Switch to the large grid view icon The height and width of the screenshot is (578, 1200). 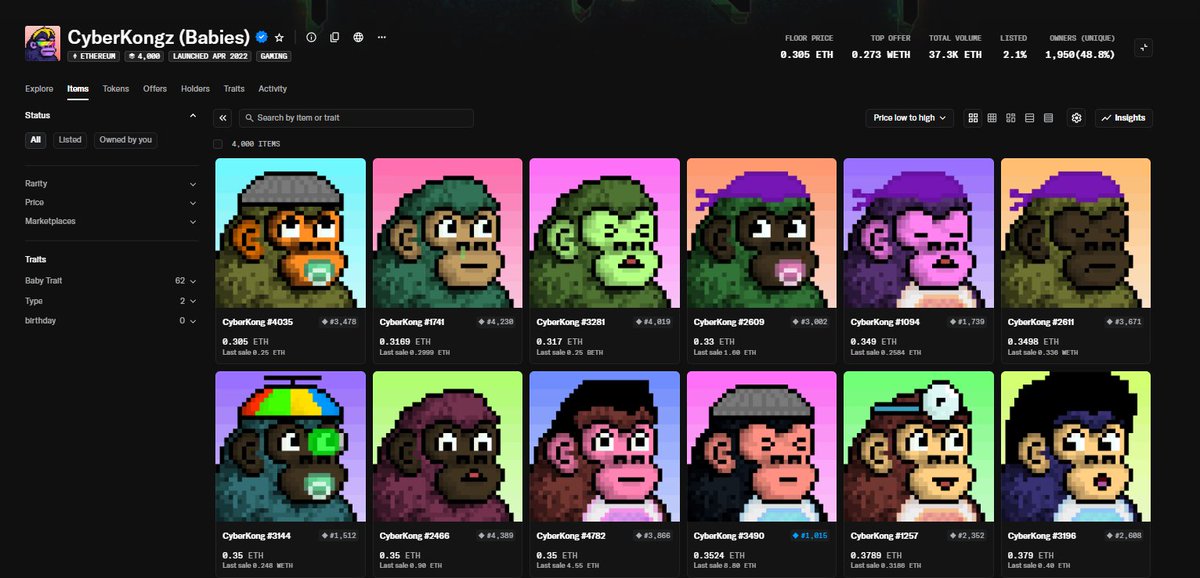coord(973,118)
